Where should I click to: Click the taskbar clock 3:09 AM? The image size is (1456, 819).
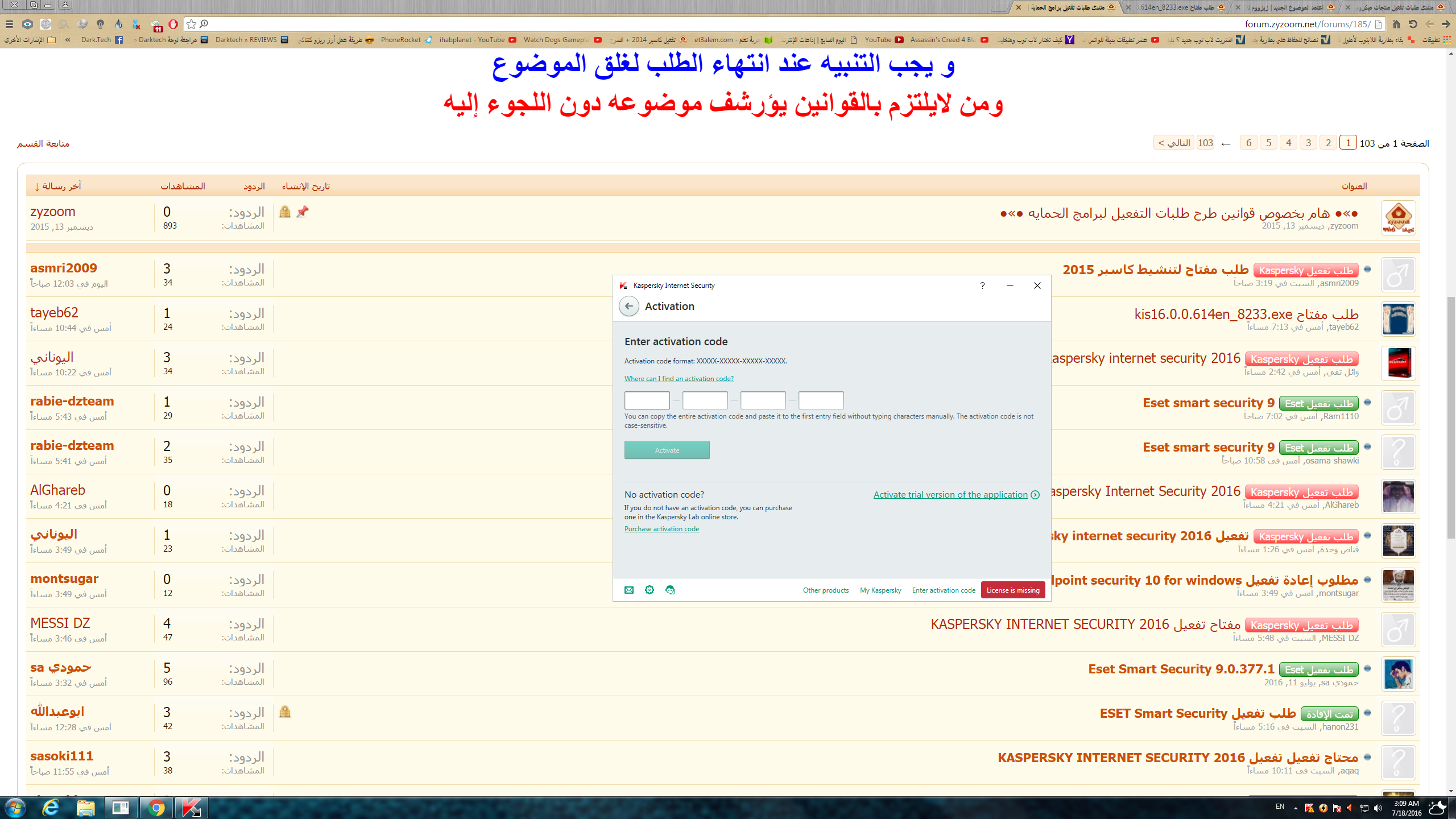click(x=1407, y=808)
